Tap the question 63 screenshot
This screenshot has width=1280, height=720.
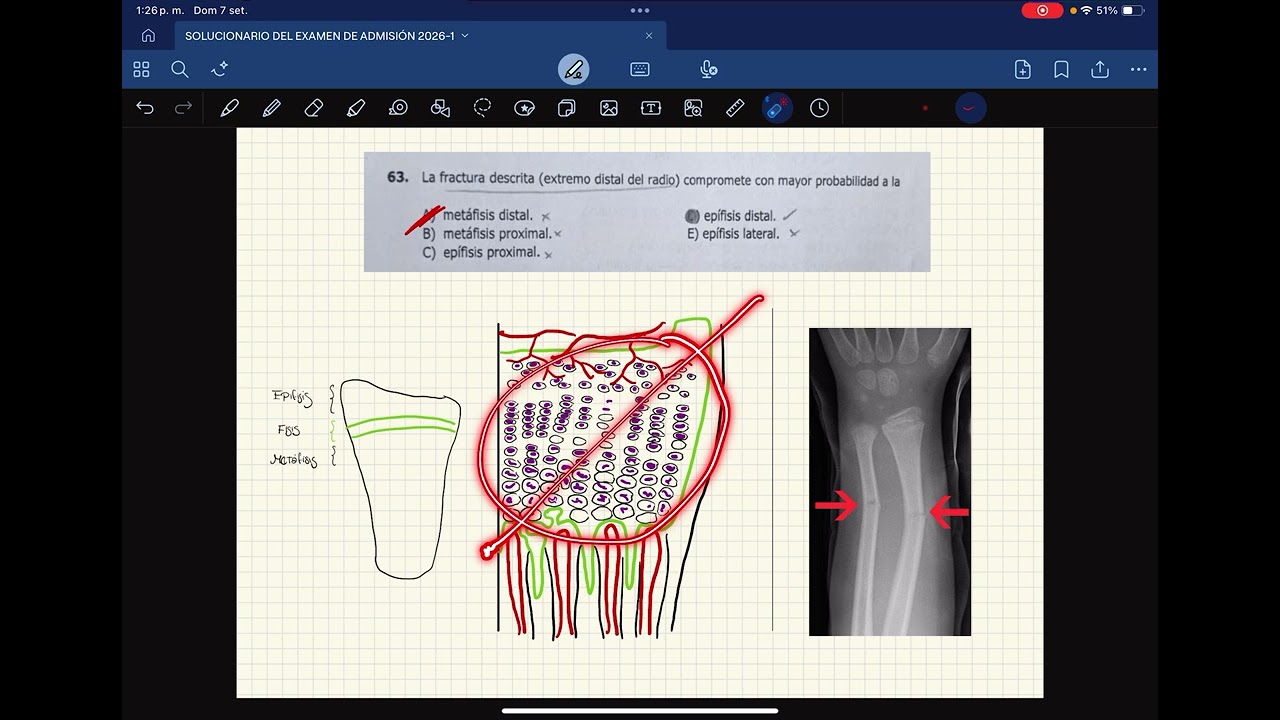(647, 212)
